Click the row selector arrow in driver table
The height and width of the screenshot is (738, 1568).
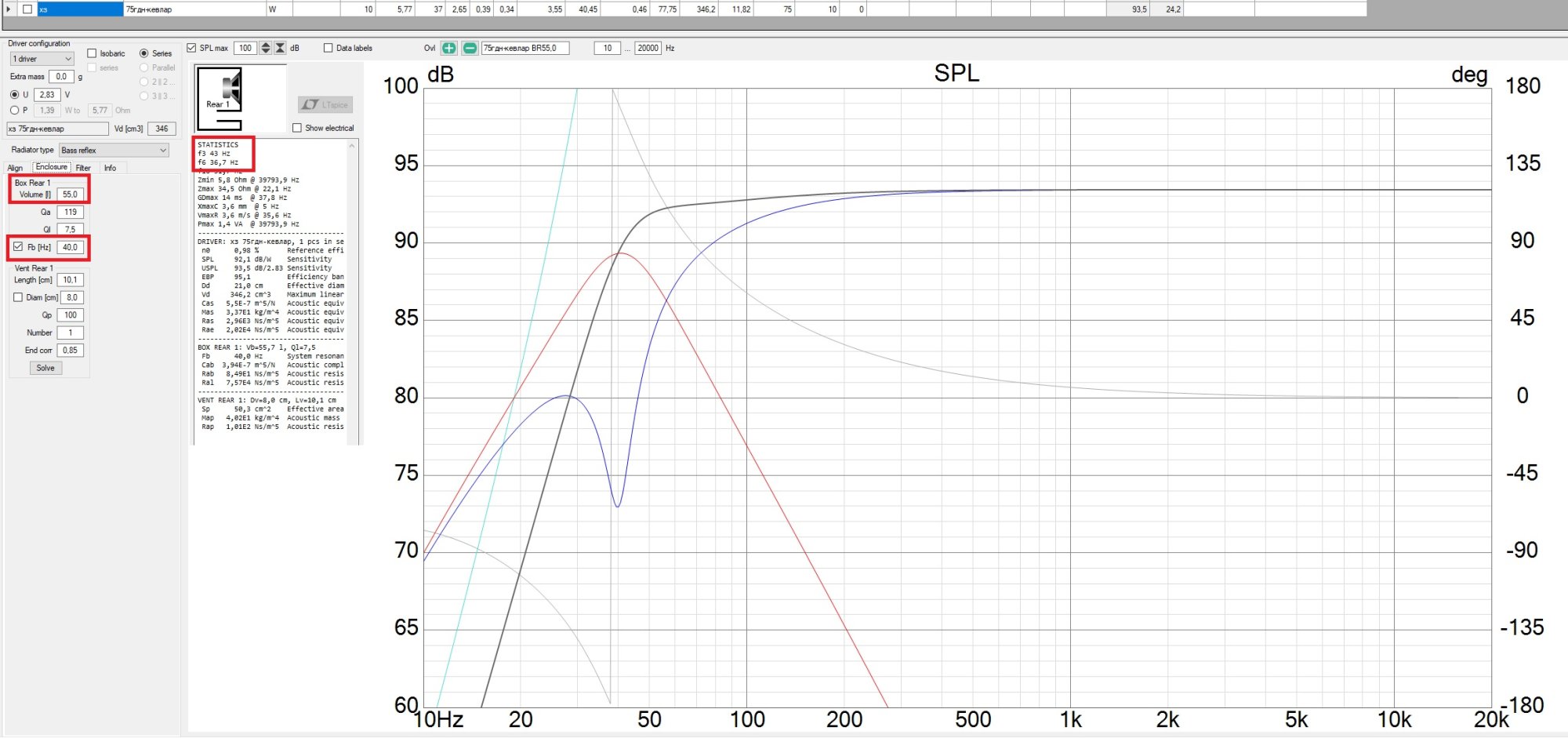click(x=9, y=9)
